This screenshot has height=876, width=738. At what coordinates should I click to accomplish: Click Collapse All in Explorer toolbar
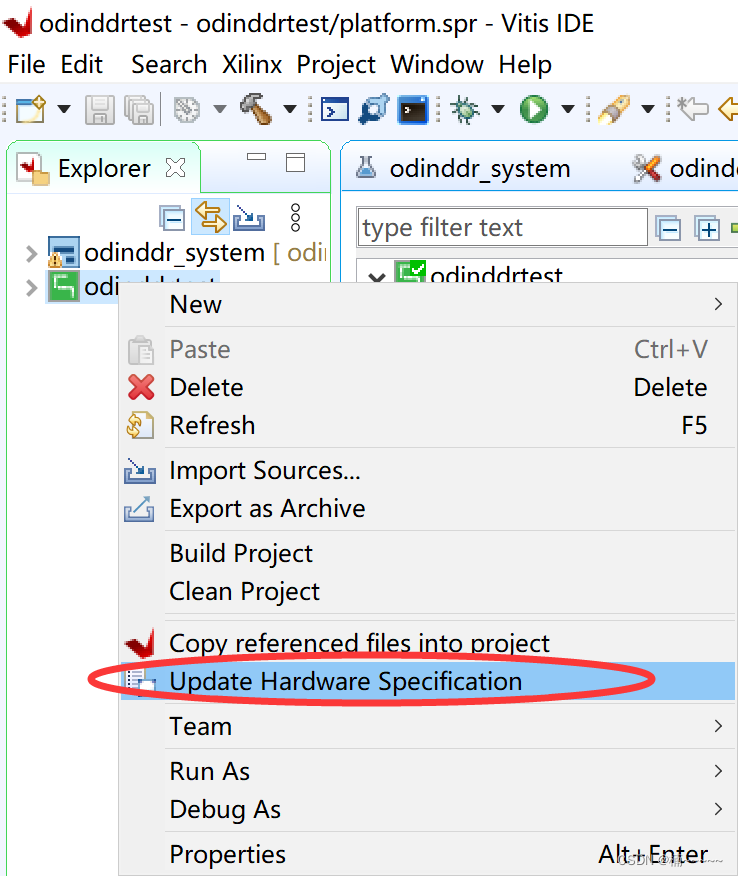pos(172,217)
